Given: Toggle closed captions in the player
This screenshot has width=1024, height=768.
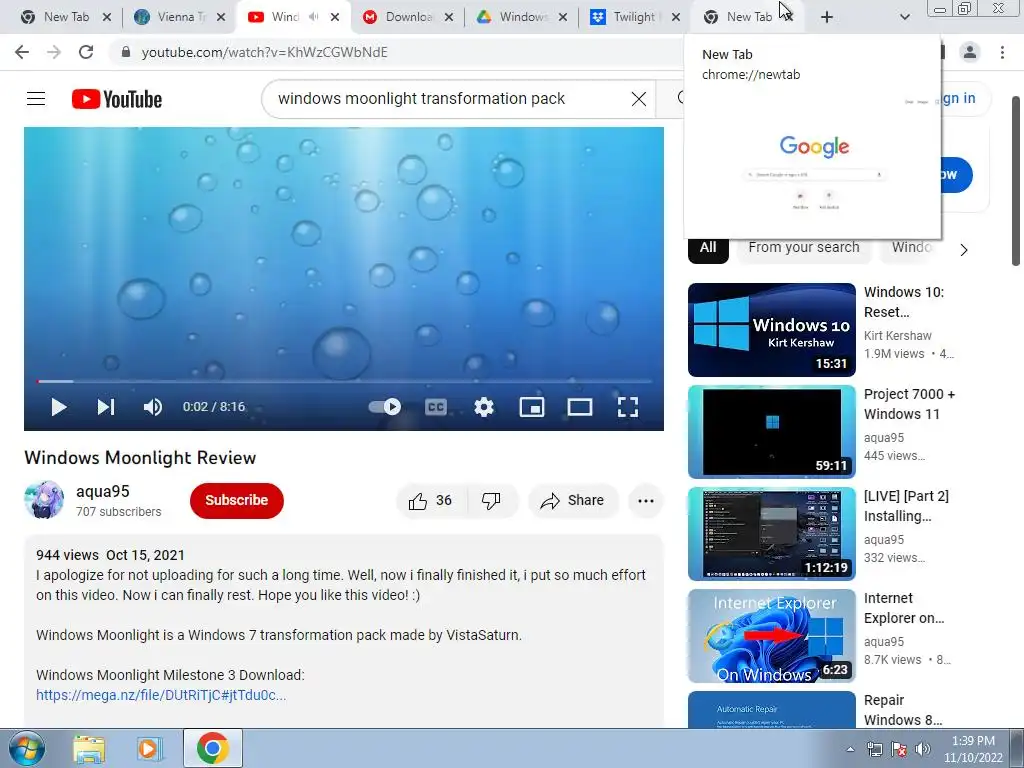Looking at the screenshot, I should 436,407.
